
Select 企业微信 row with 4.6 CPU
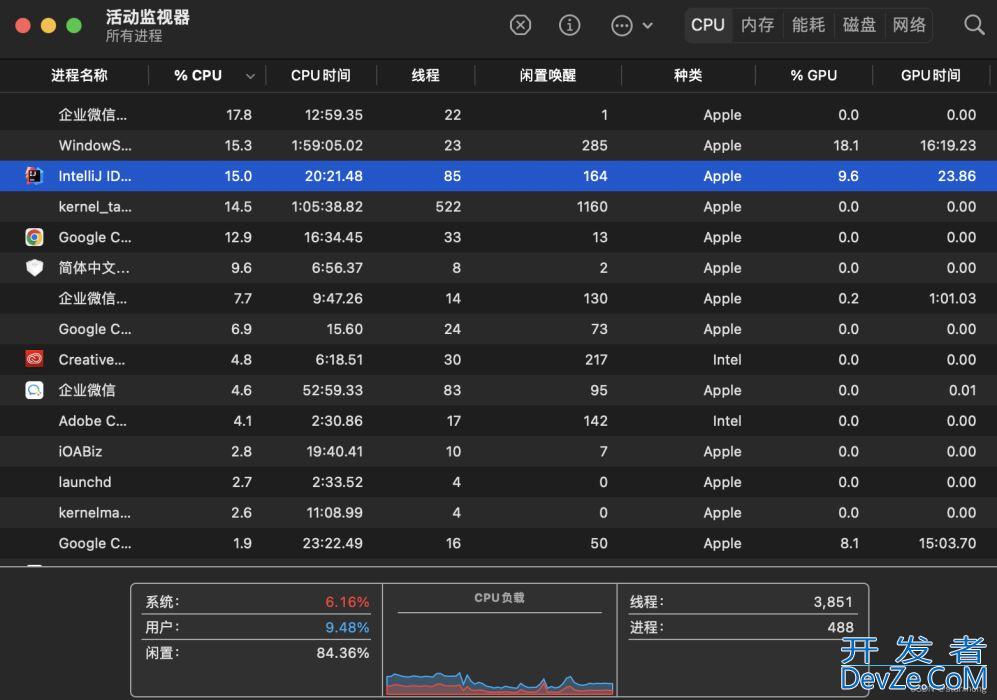point(498,390)
